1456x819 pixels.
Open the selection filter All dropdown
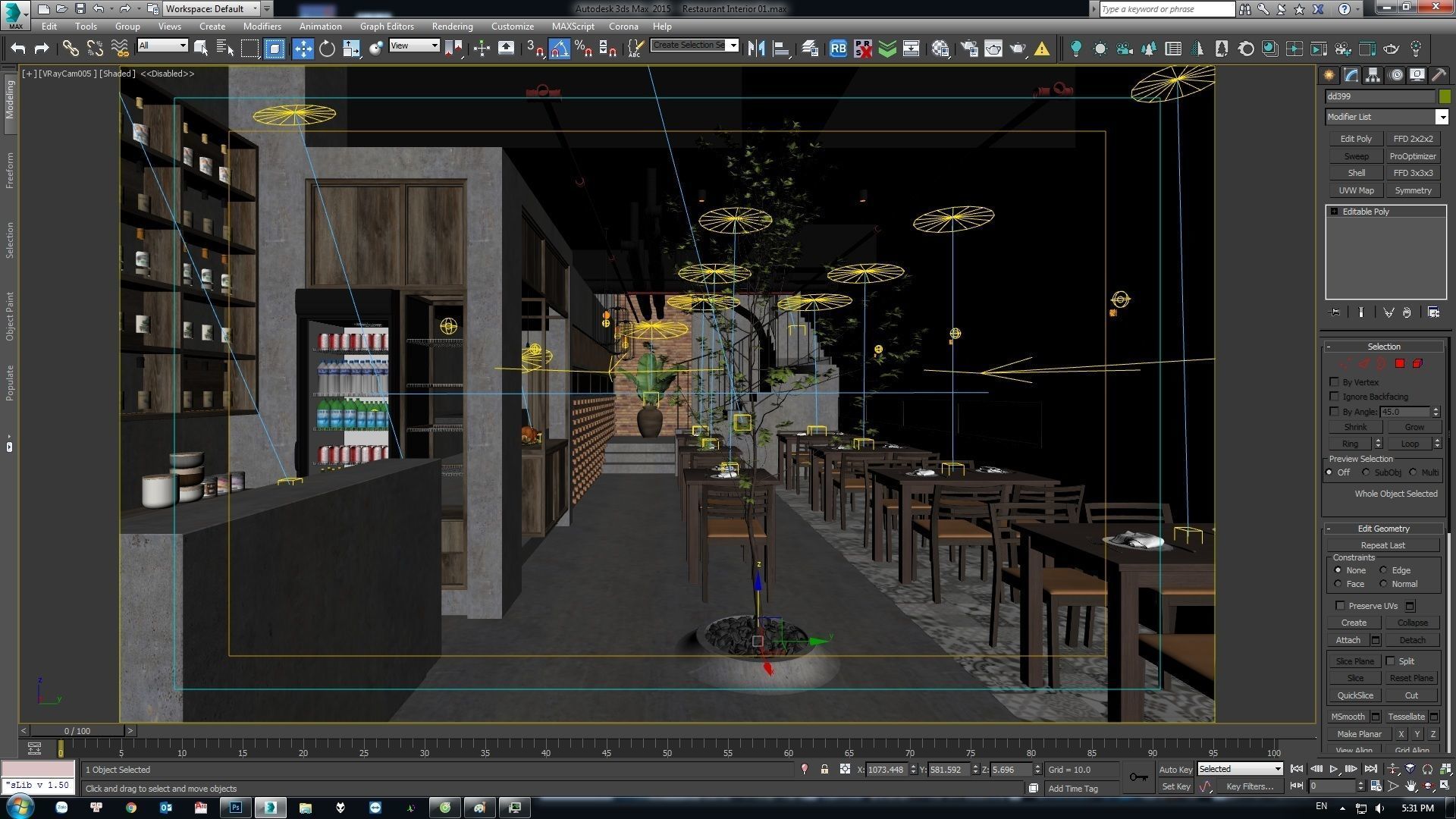[x=162, y=45]
